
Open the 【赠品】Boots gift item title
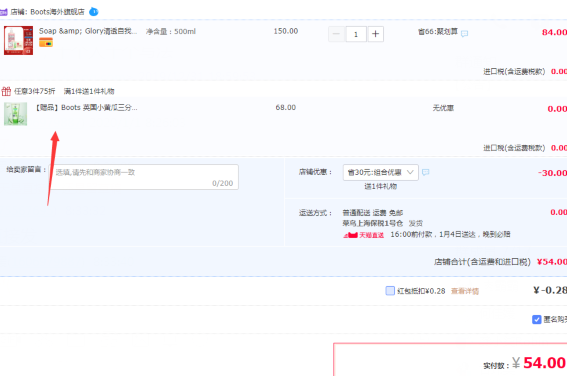[86, 107]
